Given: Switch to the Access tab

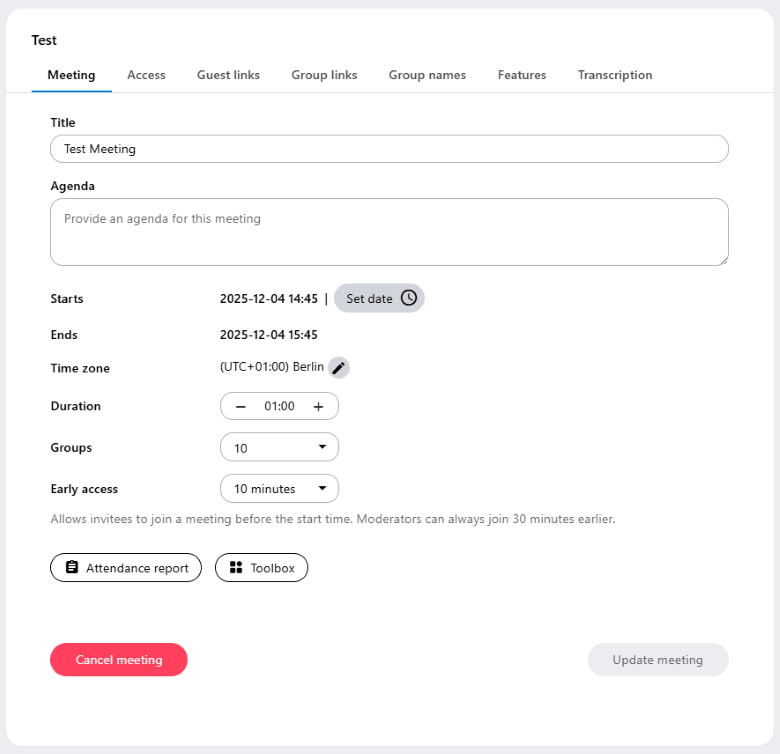Looking at the screenshot, I should pyautogui.click(x=146, y=75).
